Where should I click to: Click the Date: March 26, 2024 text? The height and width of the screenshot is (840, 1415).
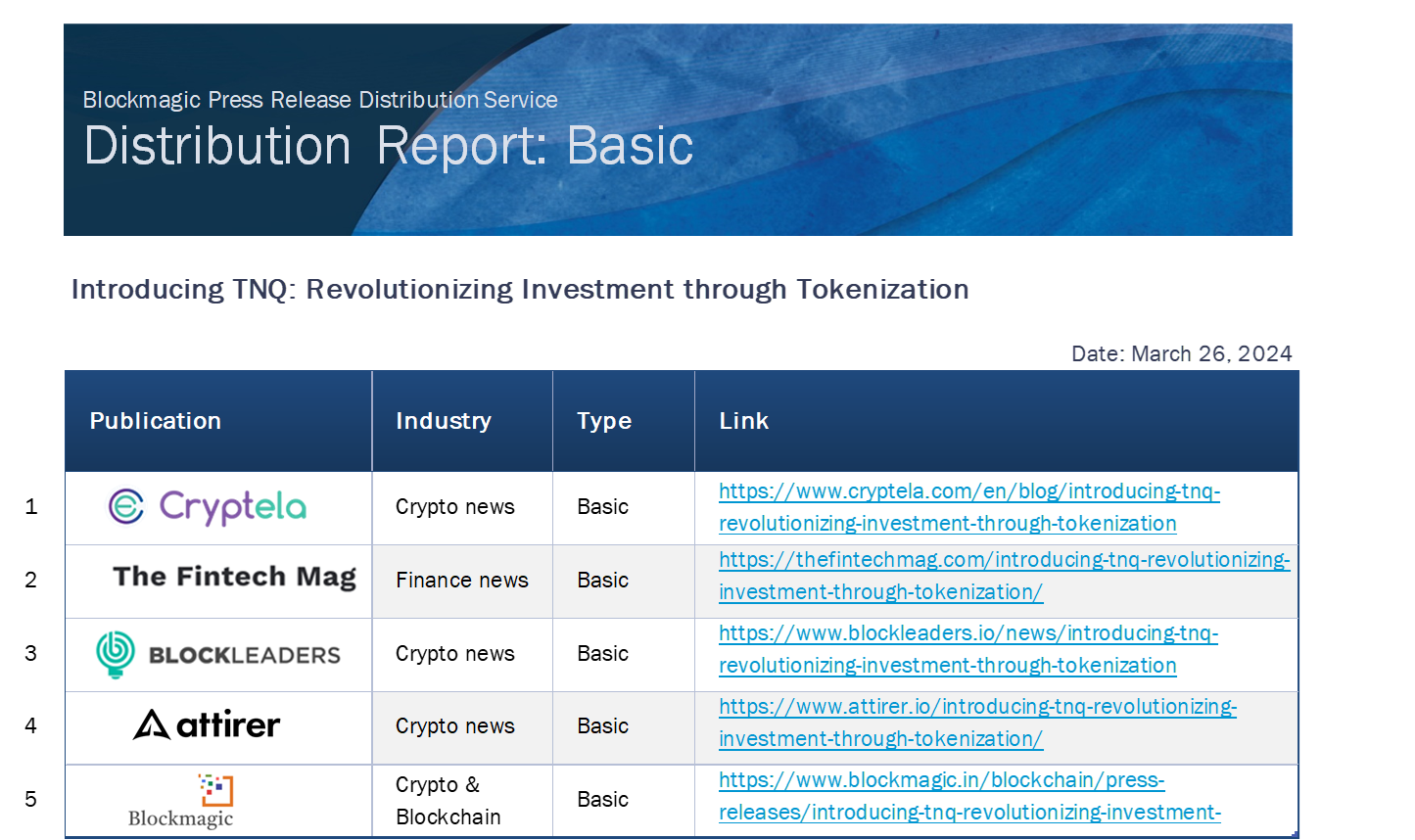[x=1182, y=353]
